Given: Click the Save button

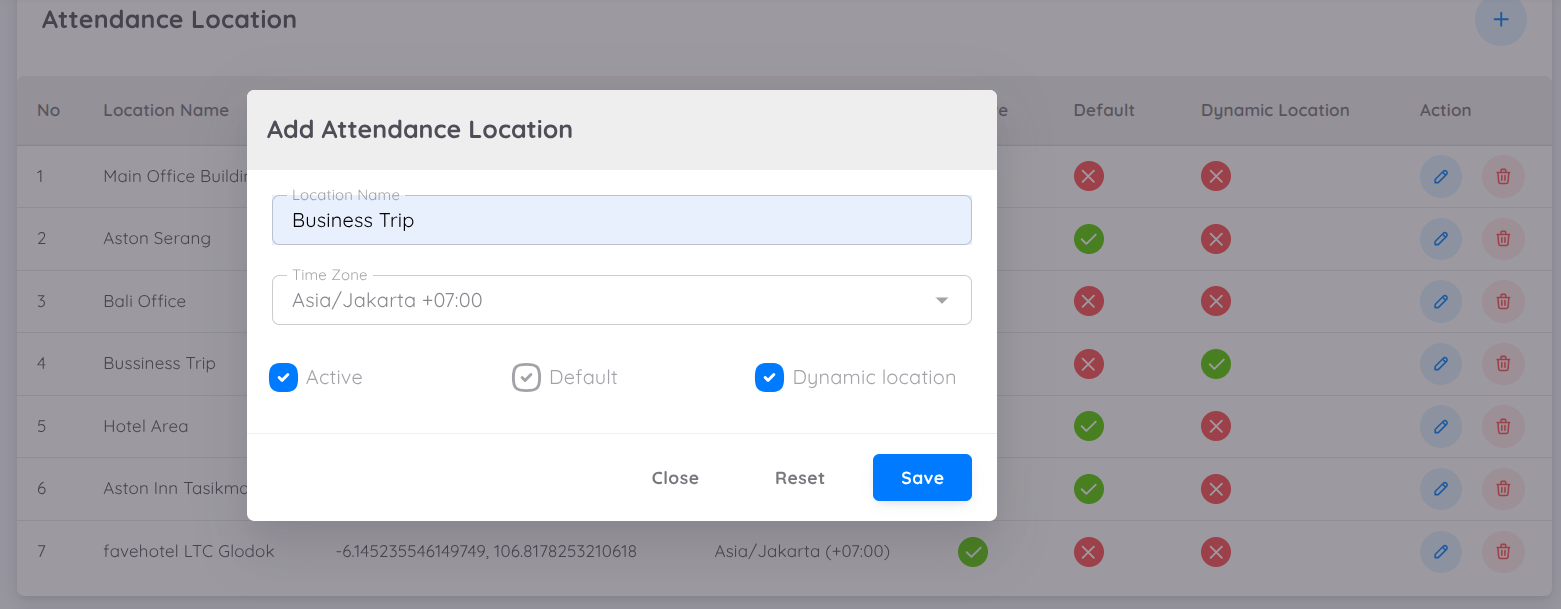Looking at the screenshot, I should point(921,477).
